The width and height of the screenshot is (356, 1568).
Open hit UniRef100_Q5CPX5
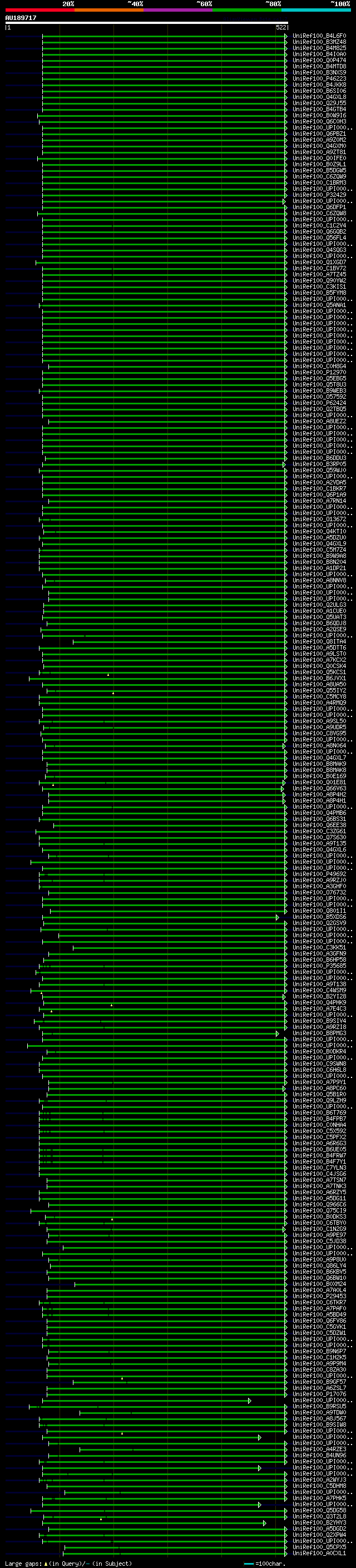[319, 1547]
